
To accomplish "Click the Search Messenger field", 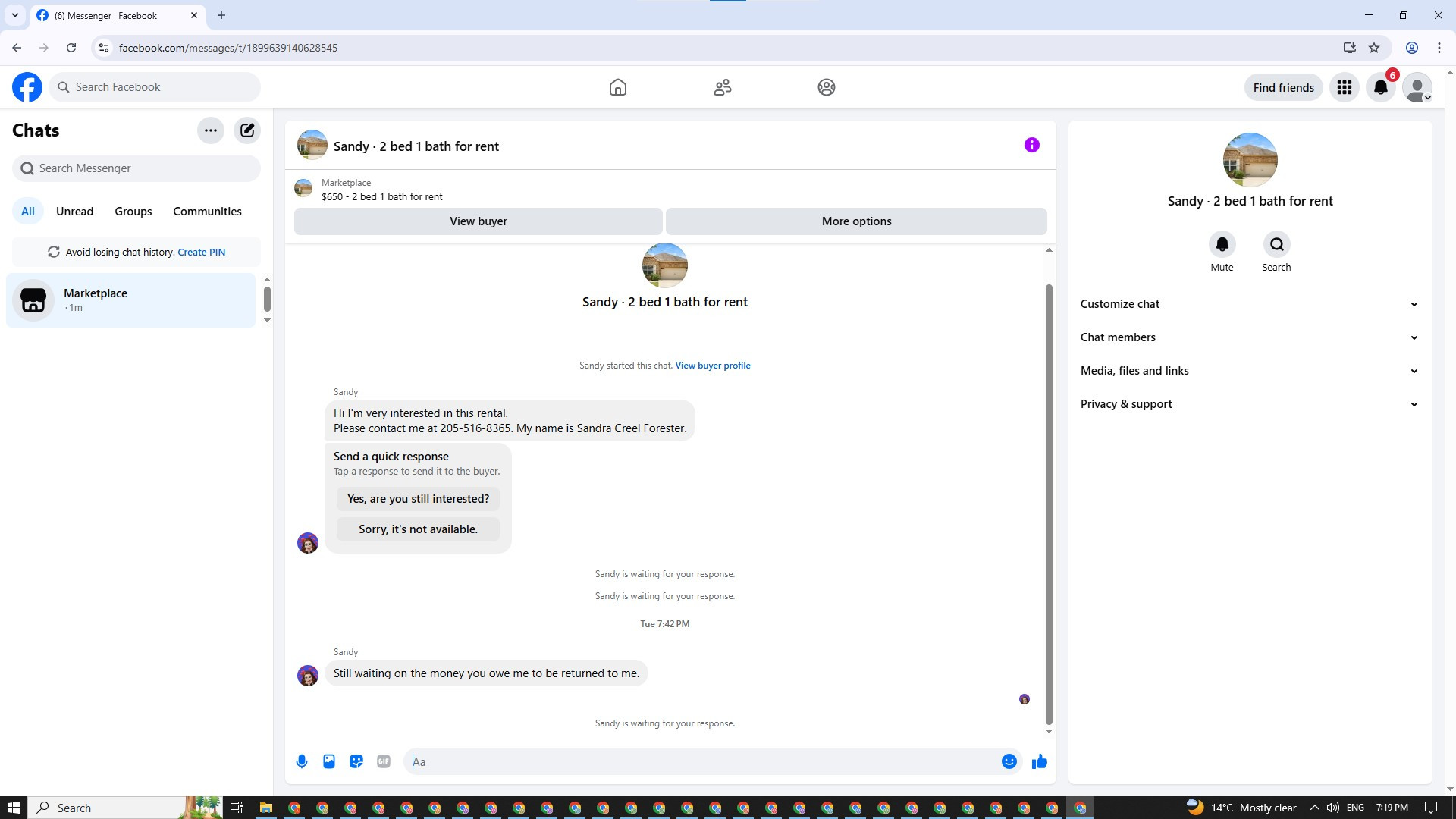I will (136, 168).
